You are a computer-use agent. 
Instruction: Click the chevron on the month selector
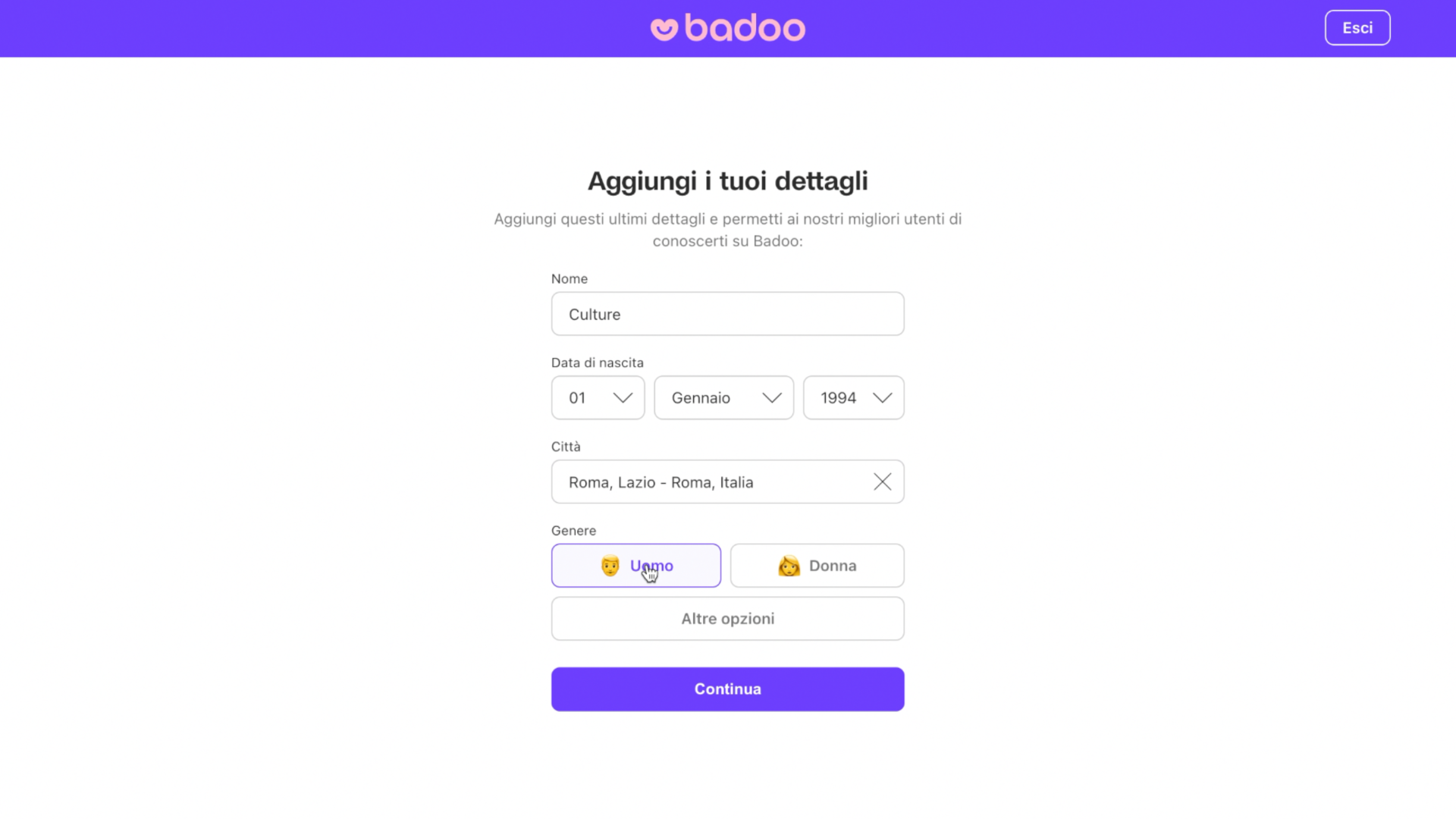tap(772, 397)
